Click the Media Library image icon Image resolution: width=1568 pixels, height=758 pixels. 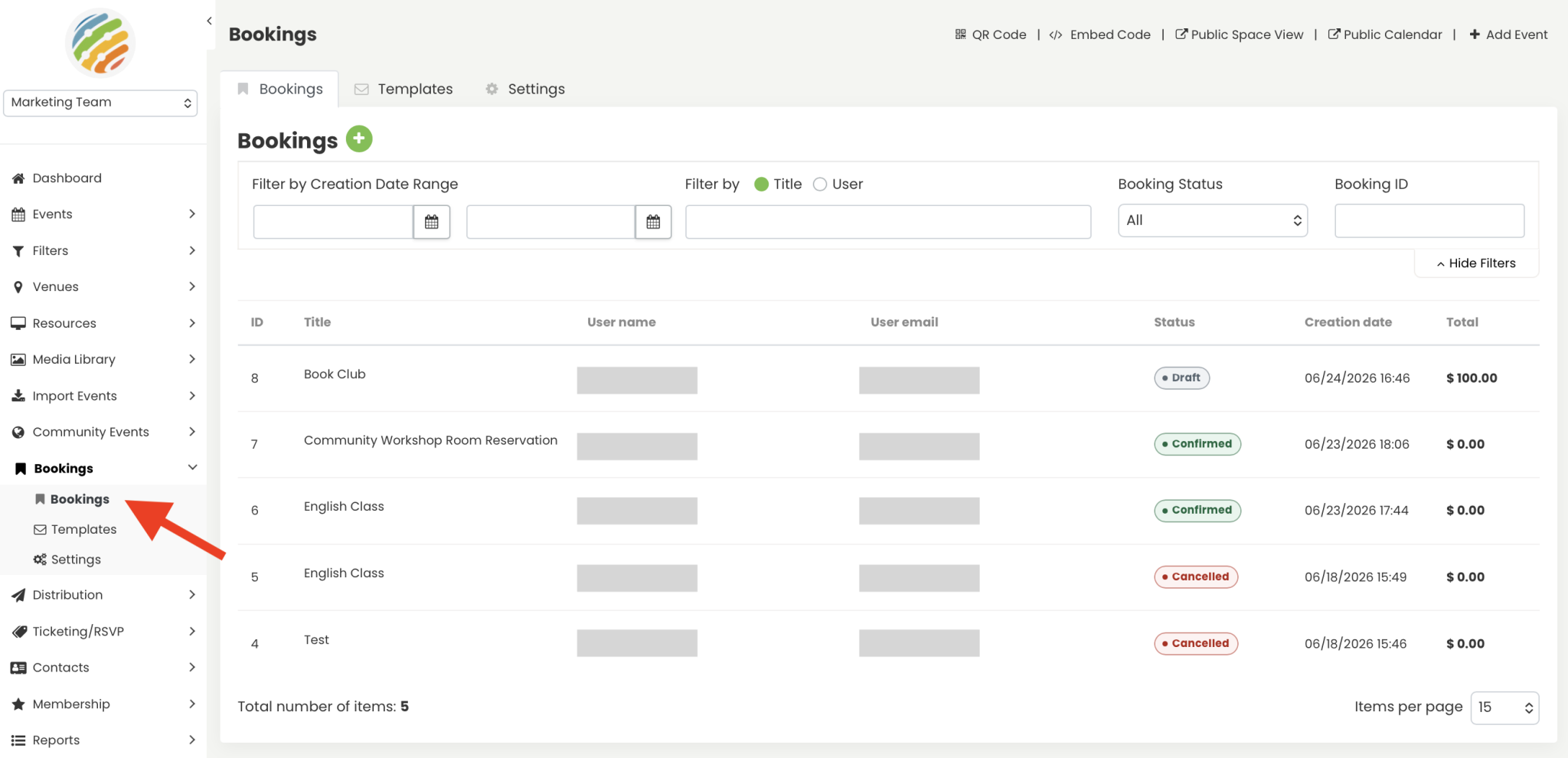tap(18, 360)
